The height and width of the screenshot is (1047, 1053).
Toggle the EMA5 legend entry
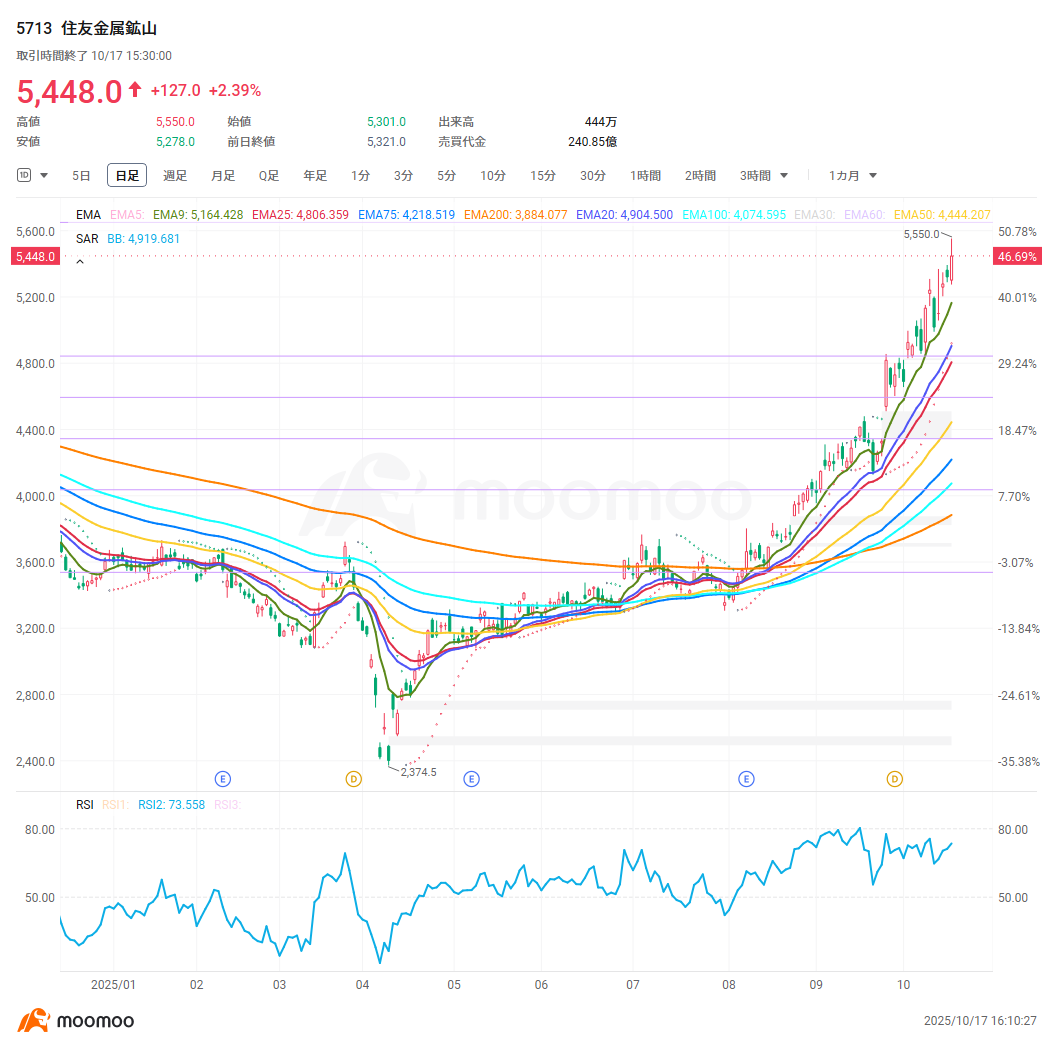[127, 215]
